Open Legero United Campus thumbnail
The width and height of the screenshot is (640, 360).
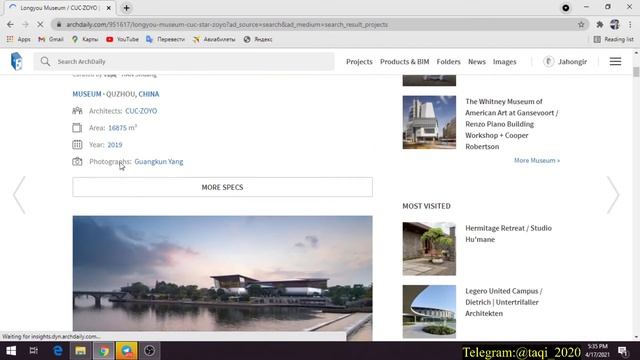(x=429, y=311)
